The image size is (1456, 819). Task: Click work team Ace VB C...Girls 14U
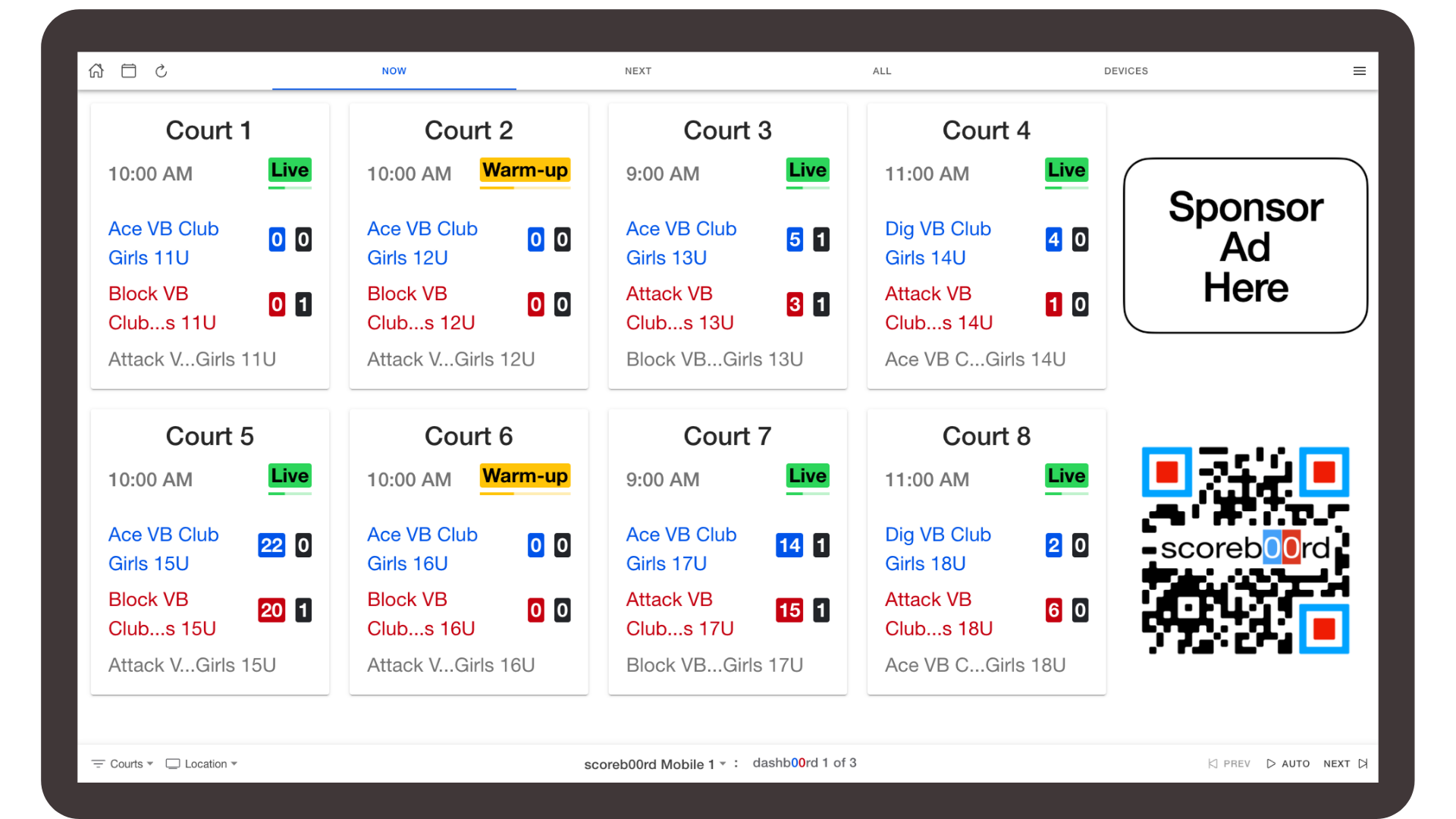point(975,359)
